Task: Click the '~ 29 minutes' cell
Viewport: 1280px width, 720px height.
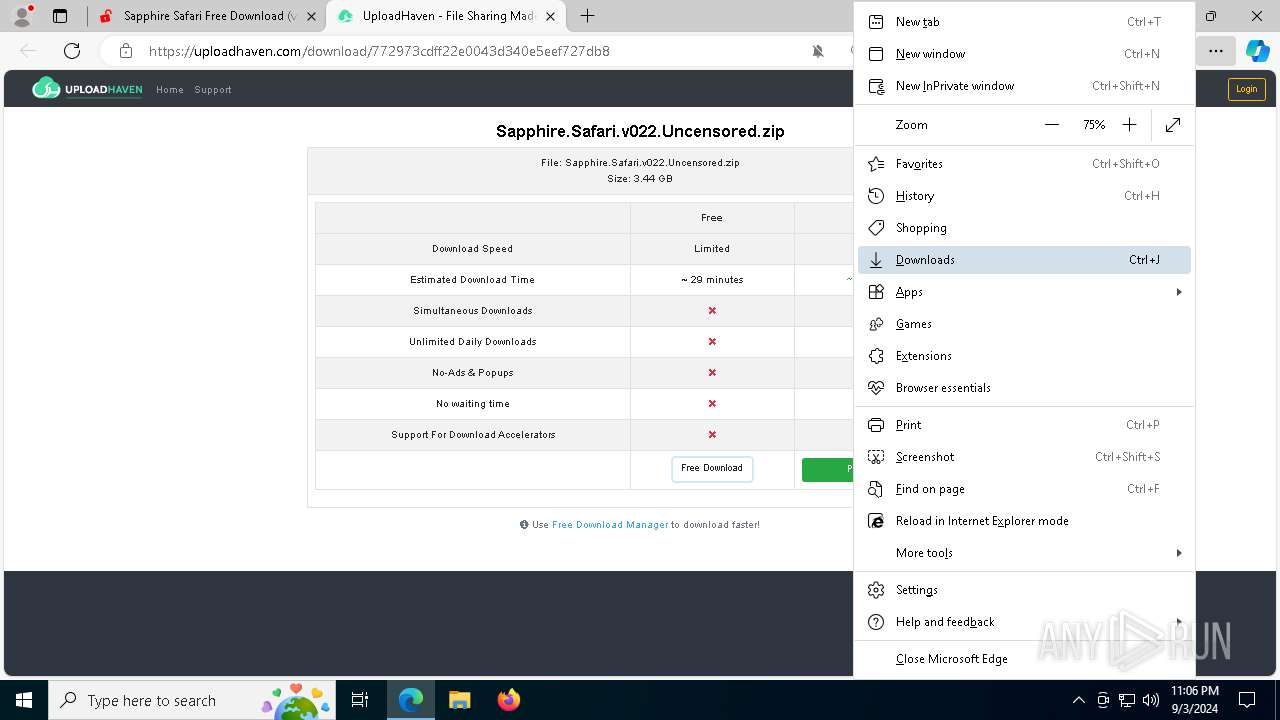Action: click(712, 280)
